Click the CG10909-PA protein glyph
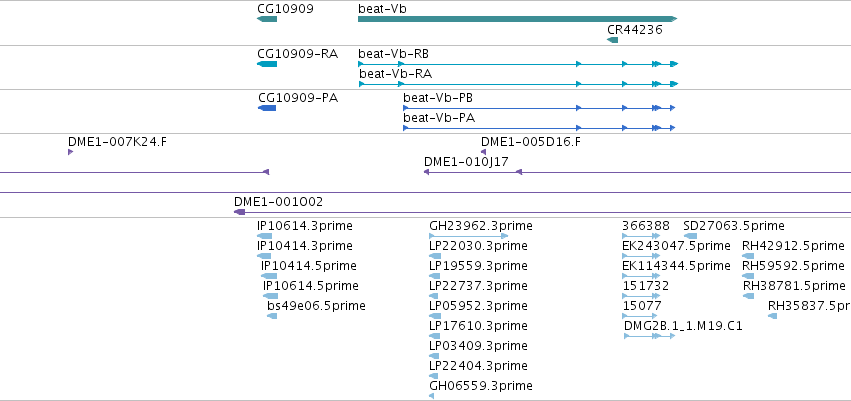The height and width of the screenshot is (401, 851). point(267,108)
